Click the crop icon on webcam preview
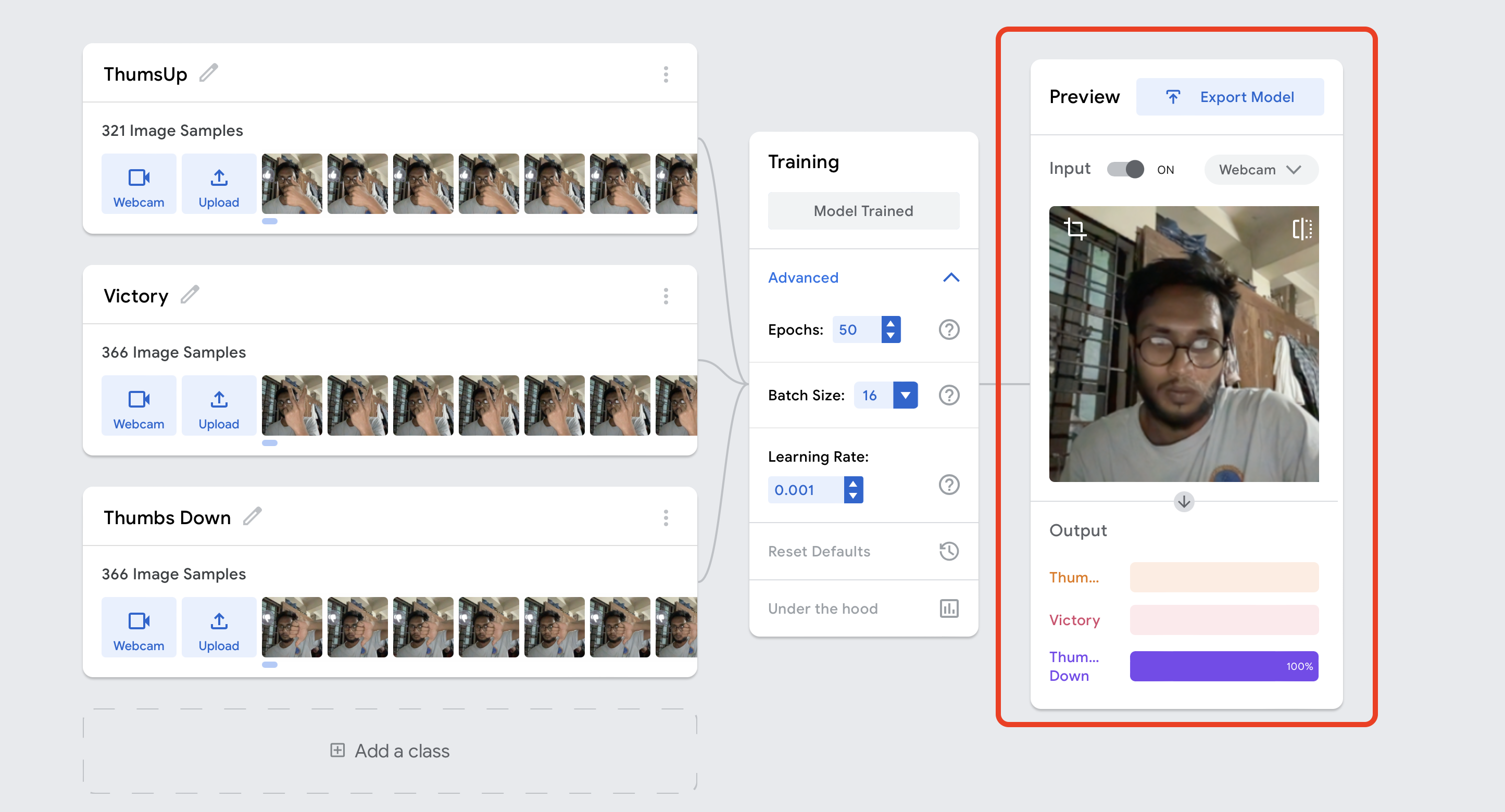This screenshot has height=812, width=1505. [1074, 229]
